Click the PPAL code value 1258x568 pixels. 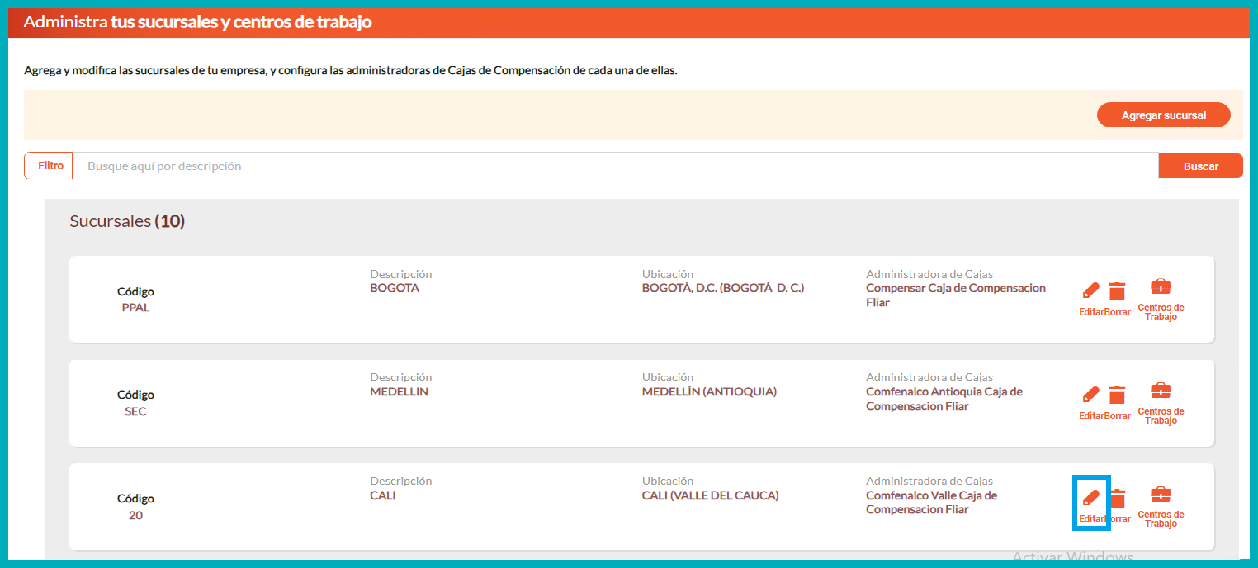click(x=135, y=308)
